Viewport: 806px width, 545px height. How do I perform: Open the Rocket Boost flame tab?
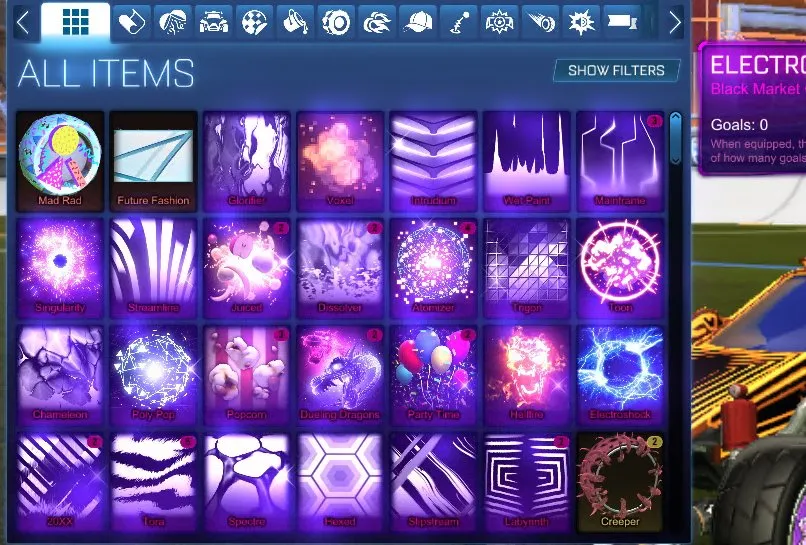(377, 23)
